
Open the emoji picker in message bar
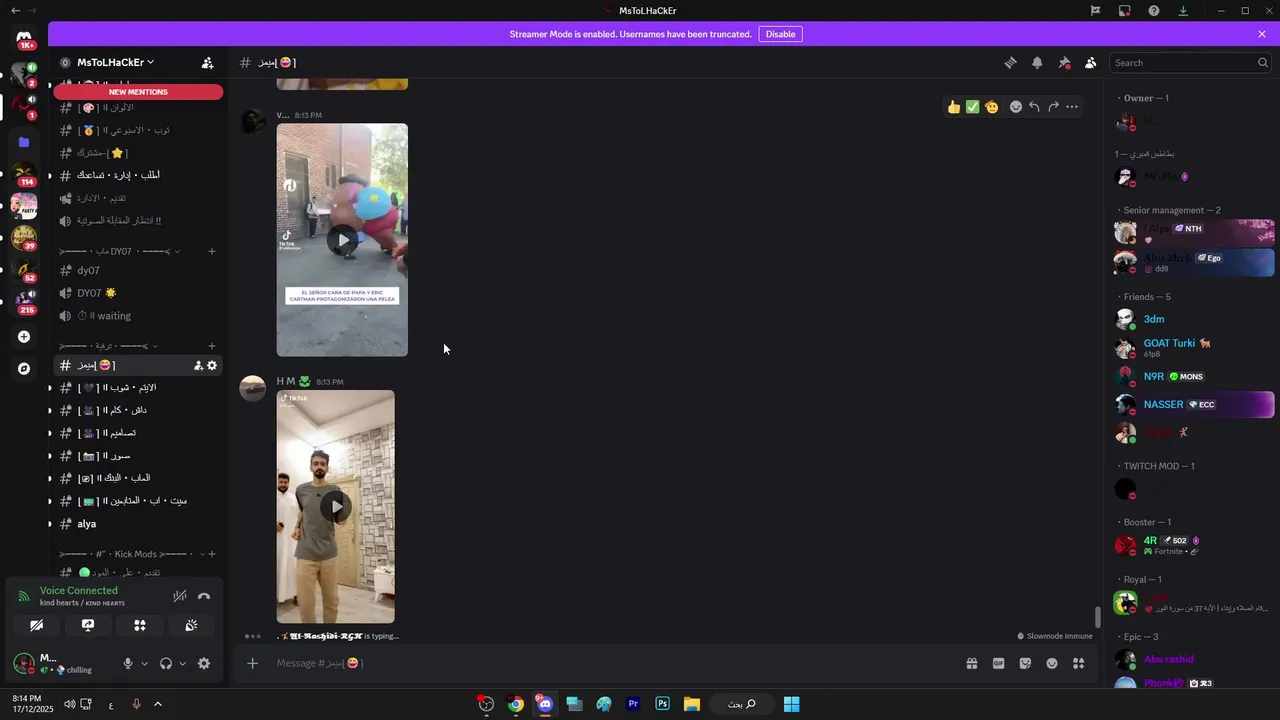click(x=1052, y=663)
